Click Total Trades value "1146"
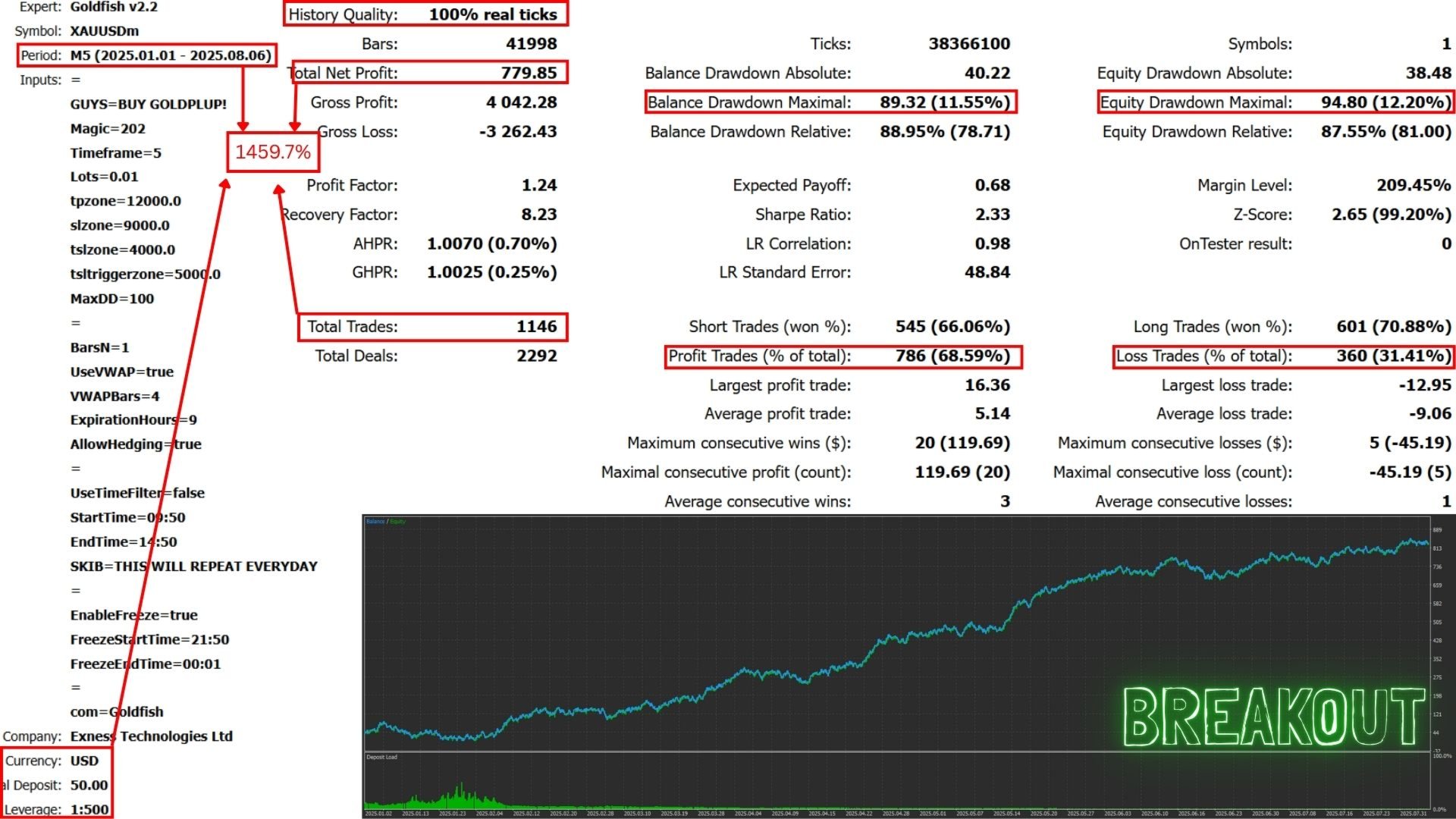This screenshot has height=819, width=1456. click(537, 327)
